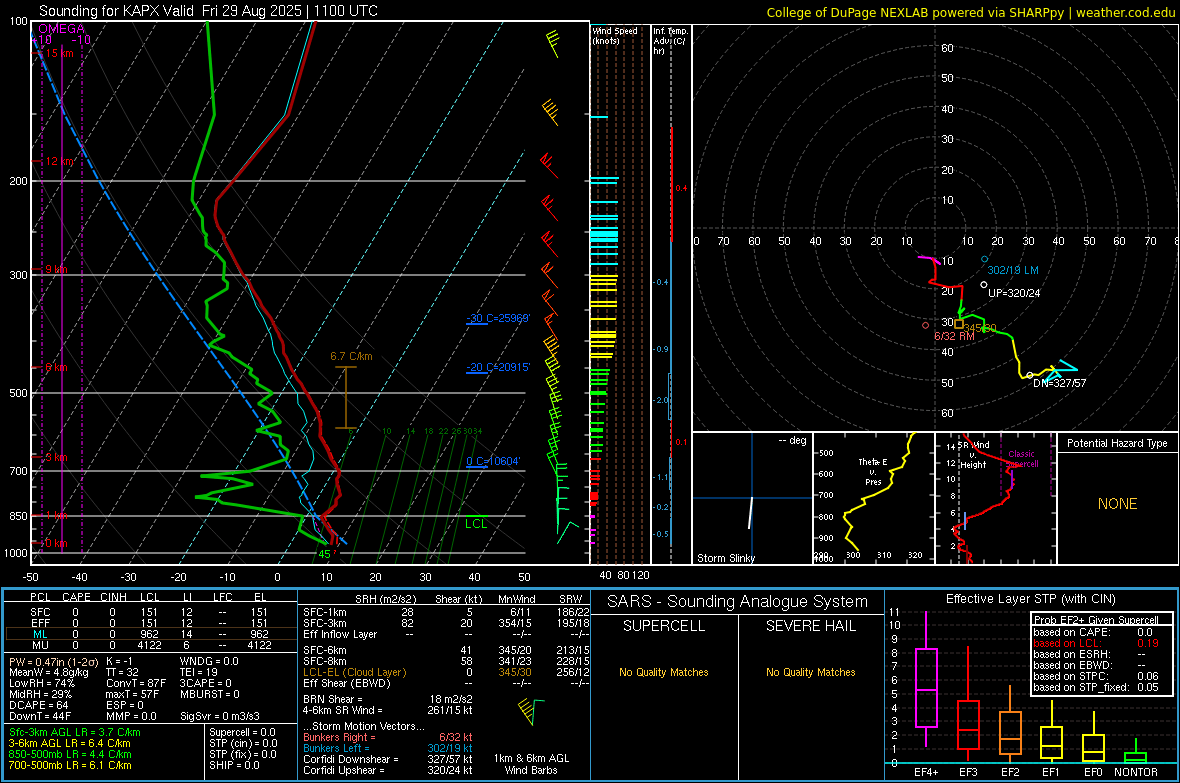Click the SHIP = 0.0 value
1180x783 pixels.
pos(234,766)
